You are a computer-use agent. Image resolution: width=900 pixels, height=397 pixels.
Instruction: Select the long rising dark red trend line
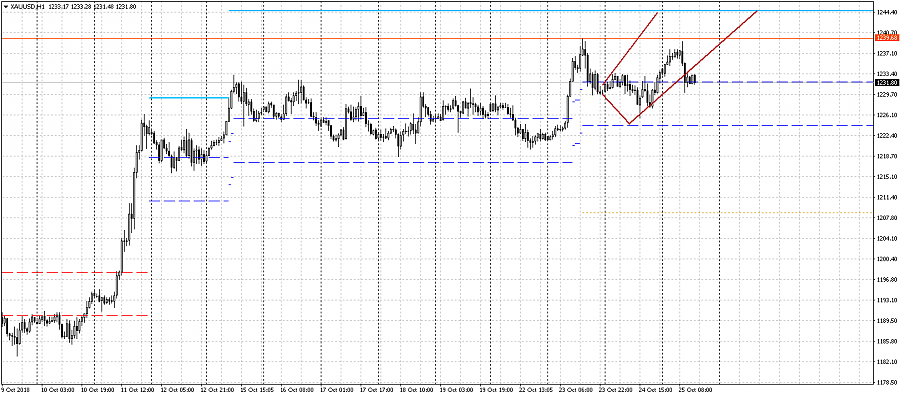point(693,67)
